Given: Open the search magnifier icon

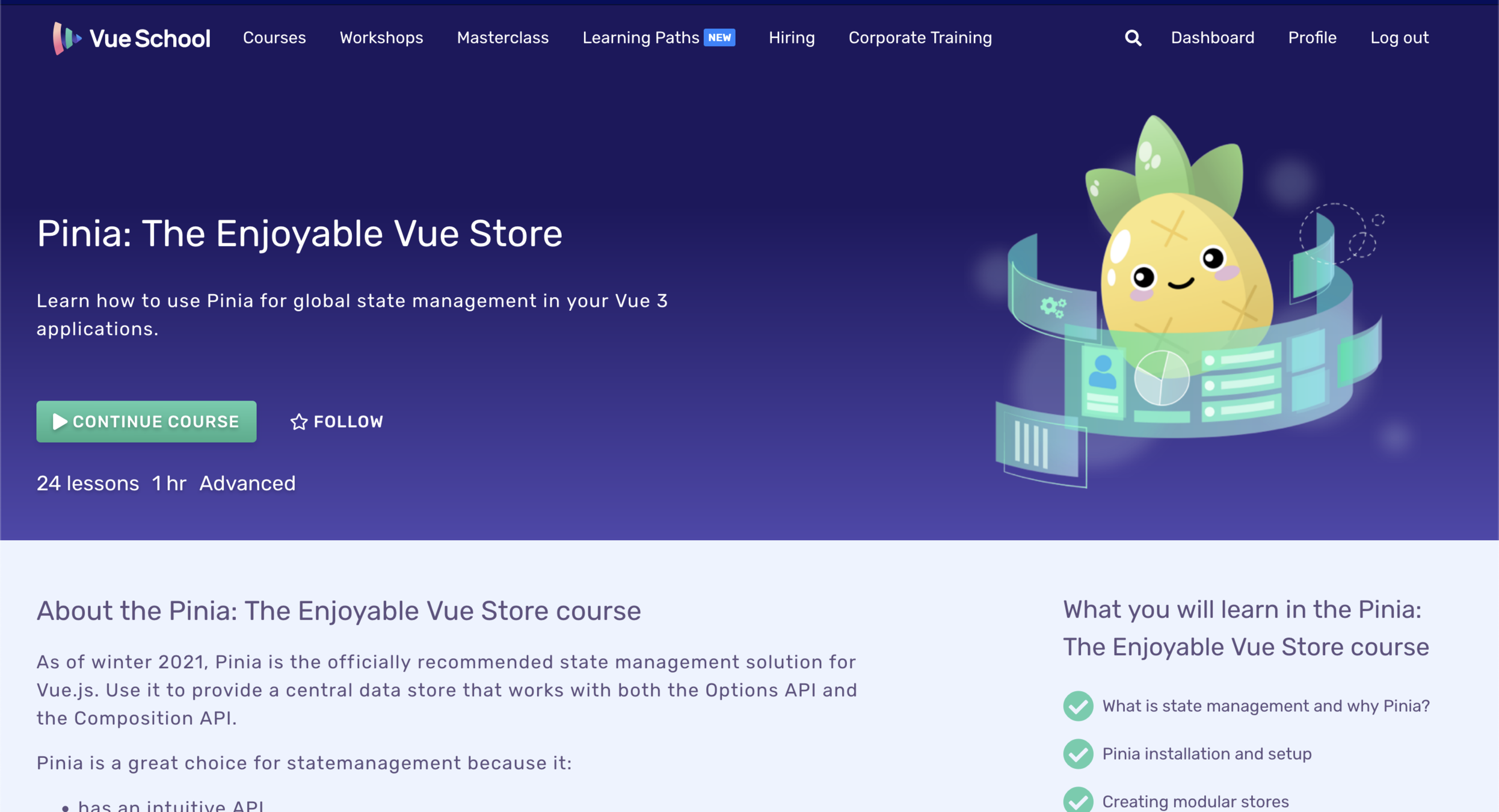Looking at the screenshot, I should tap(1133, 38).
